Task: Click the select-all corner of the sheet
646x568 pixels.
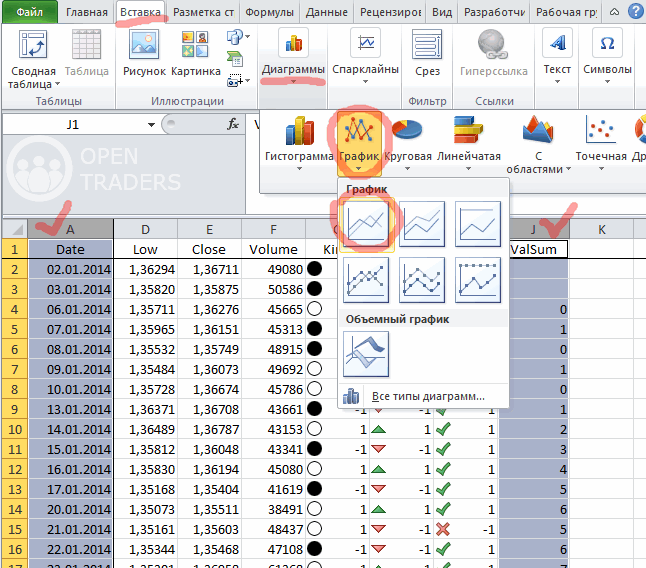Action: click(15, 229)
